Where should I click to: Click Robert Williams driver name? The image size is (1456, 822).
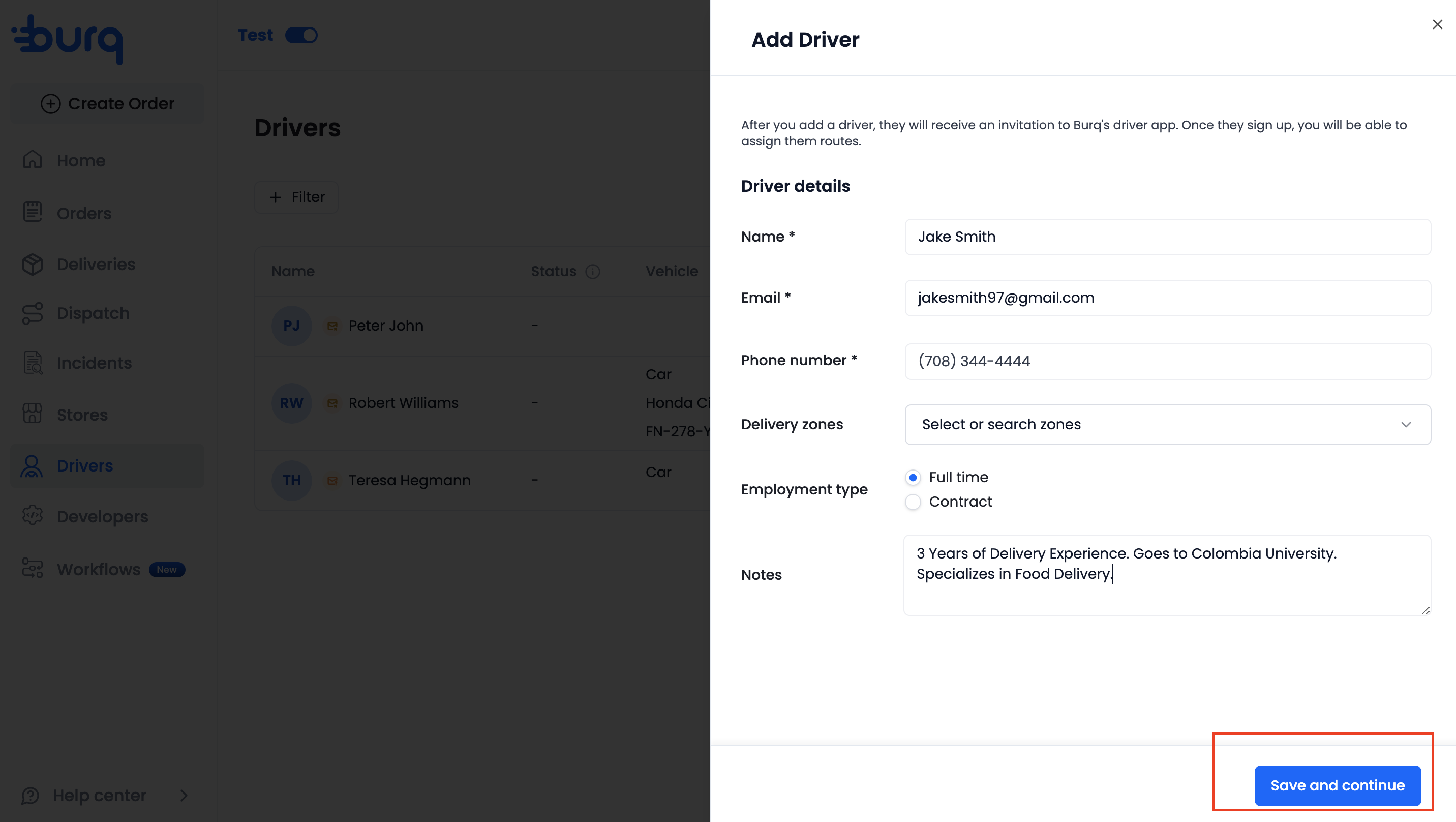click(x=403, y=403)
